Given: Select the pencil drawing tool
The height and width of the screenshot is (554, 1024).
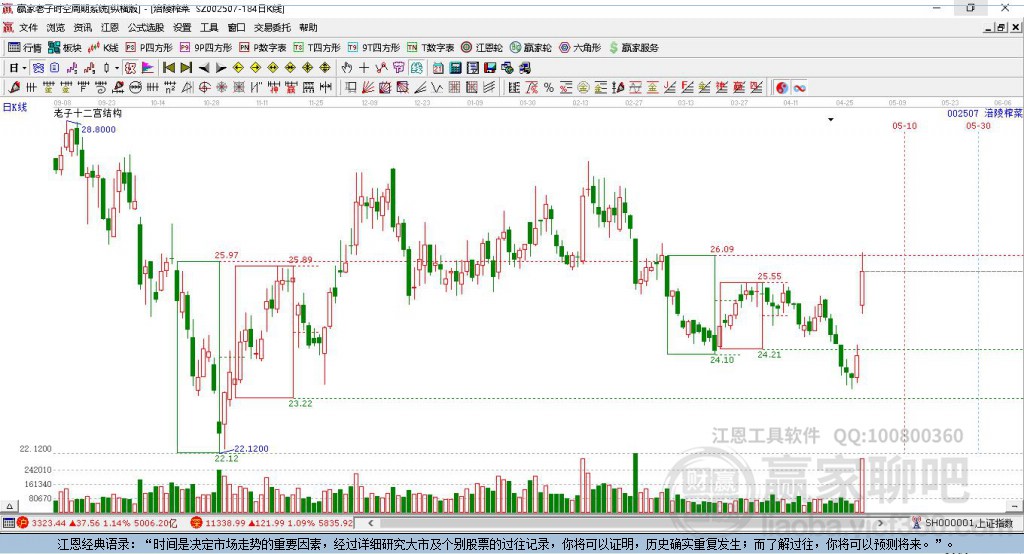Looking at the screenshot, I should tap(14, 88).
